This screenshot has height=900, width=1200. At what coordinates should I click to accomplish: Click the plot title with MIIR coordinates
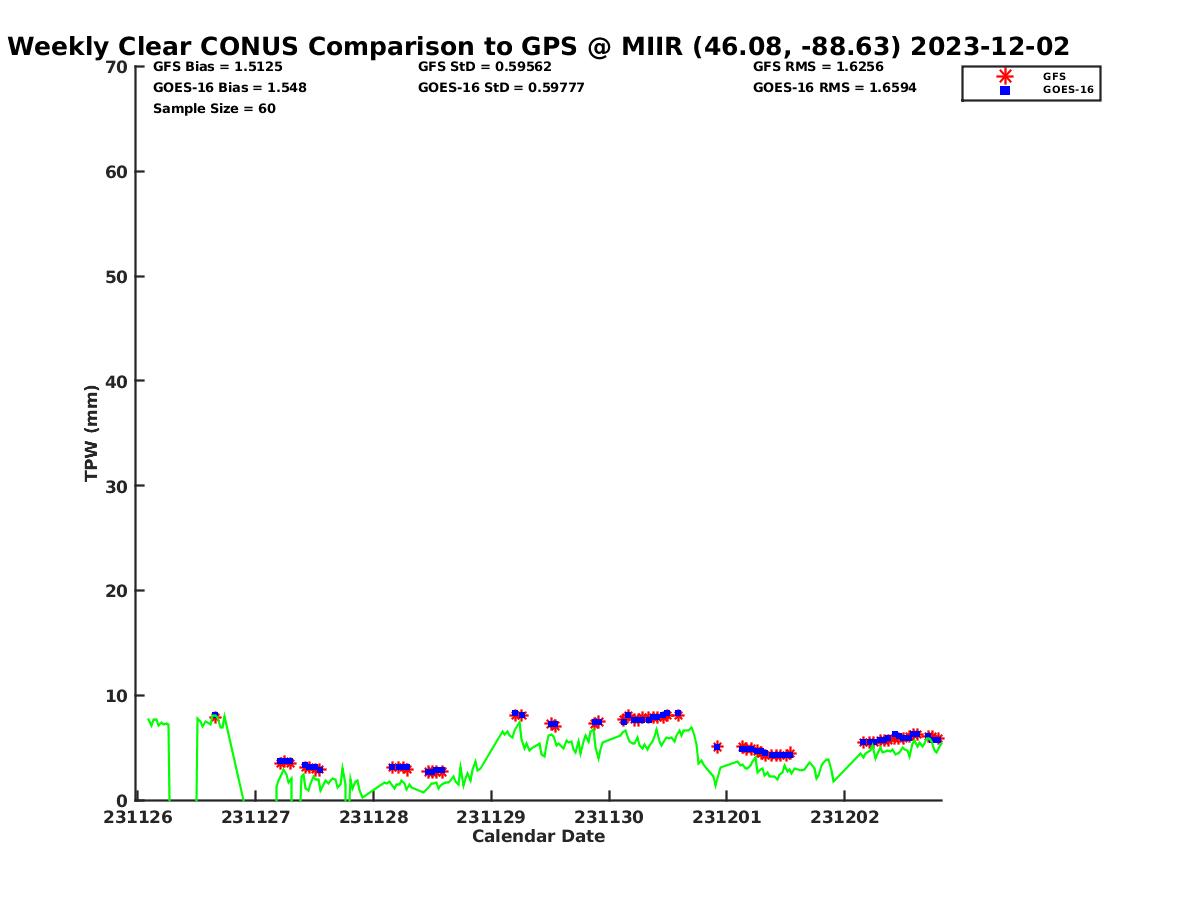coord(538,47)
